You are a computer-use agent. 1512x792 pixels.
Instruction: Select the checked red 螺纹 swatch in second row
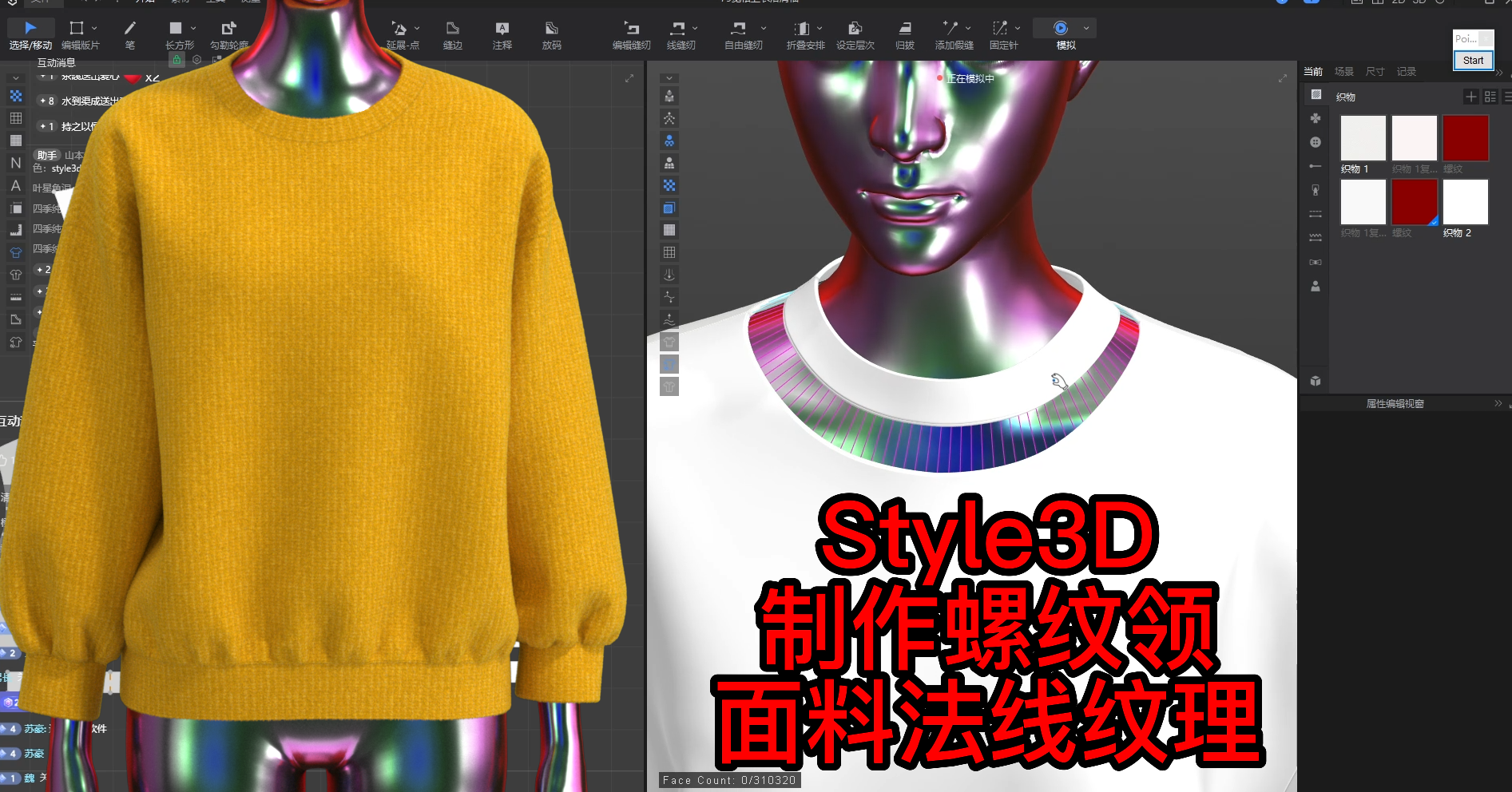pyautogui.click(x=1414, y=202)
